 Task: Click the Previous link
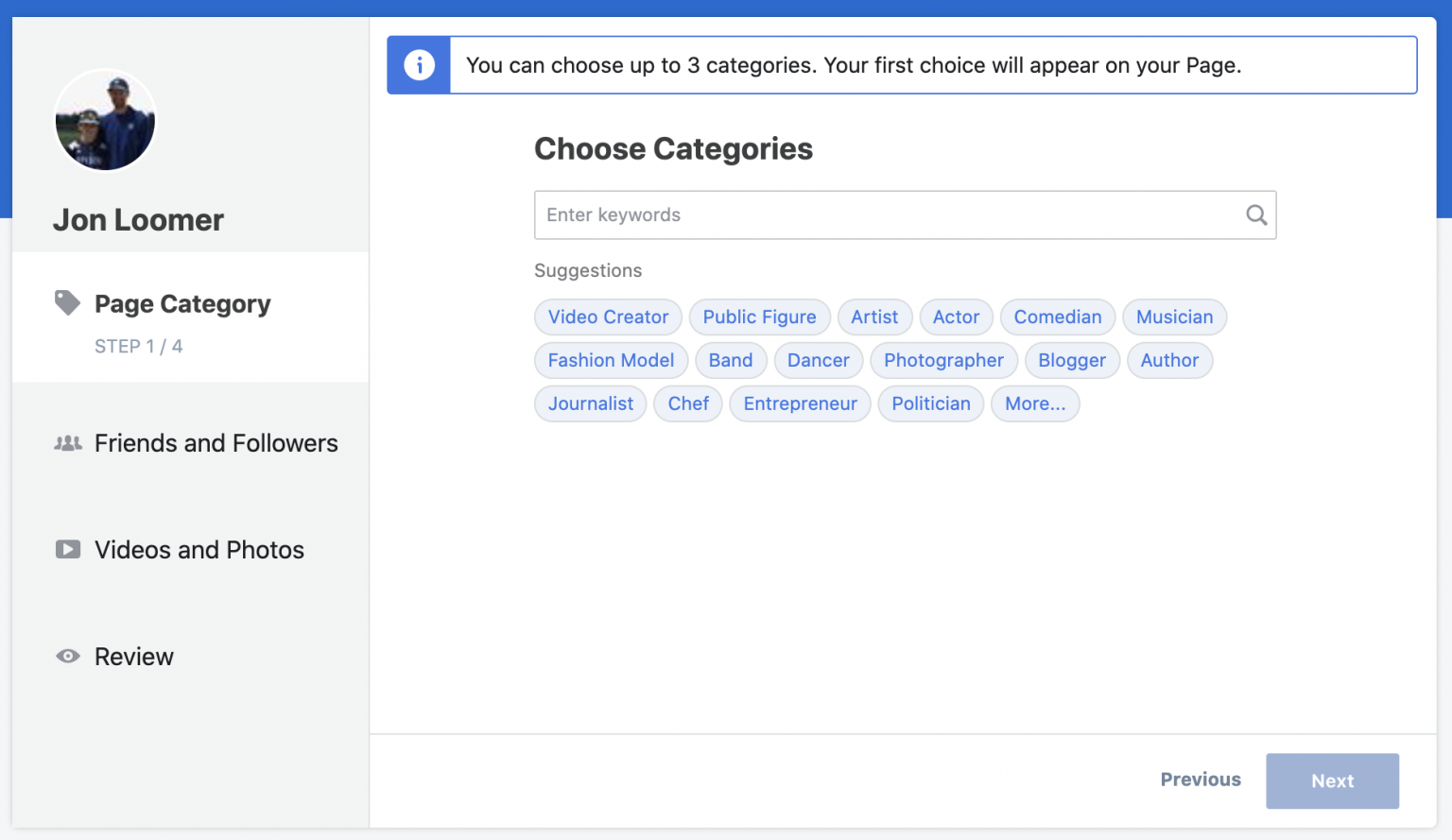point(1201,780)
